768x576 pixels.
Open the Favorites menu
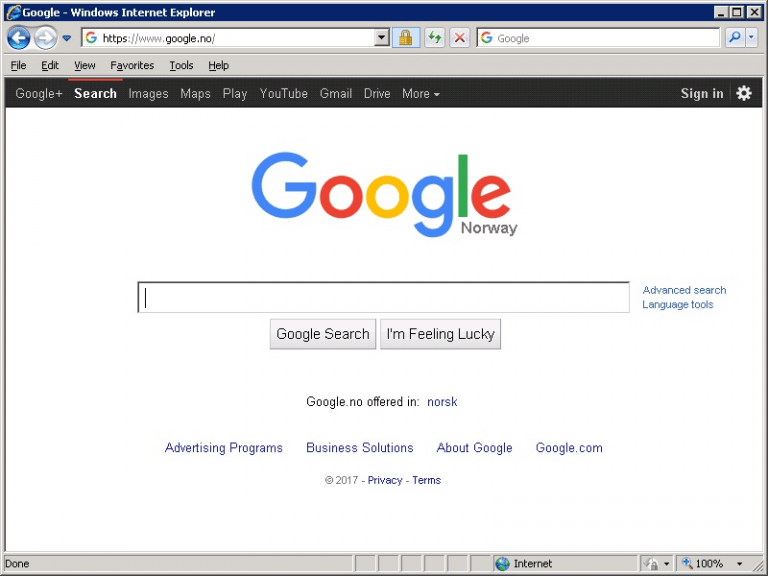[132, 65]
